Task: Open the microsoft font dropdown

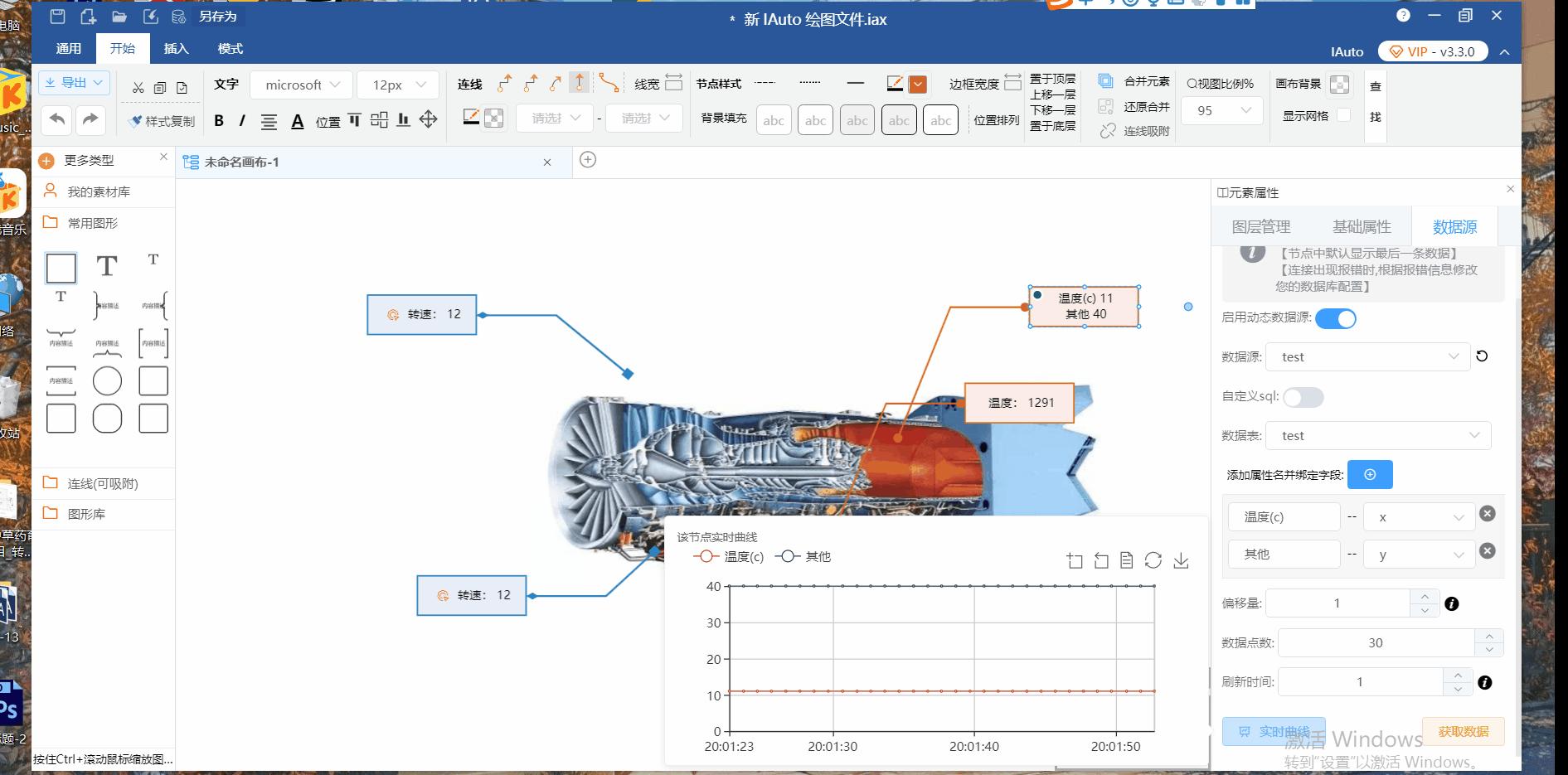Action: coord(303,85)
